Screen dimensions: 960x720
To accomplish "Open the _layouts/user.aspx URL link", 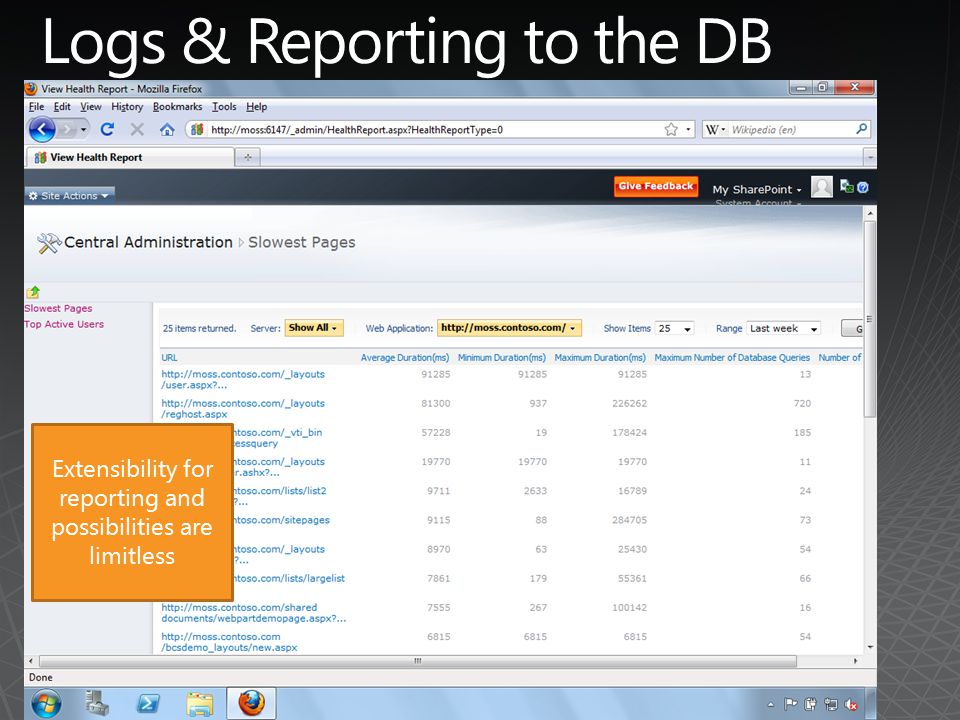I will point(243,380).
